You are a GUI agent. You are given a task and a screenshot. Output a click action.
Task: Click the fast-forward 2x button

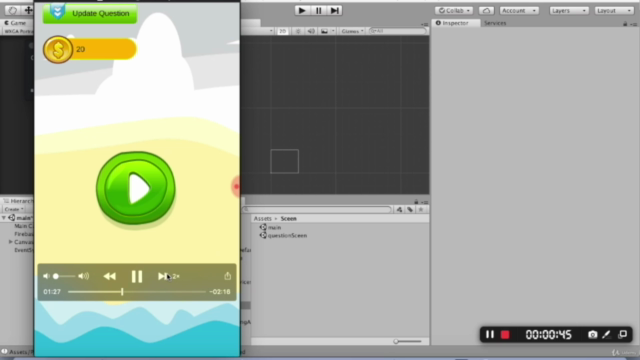click(168, 276)
